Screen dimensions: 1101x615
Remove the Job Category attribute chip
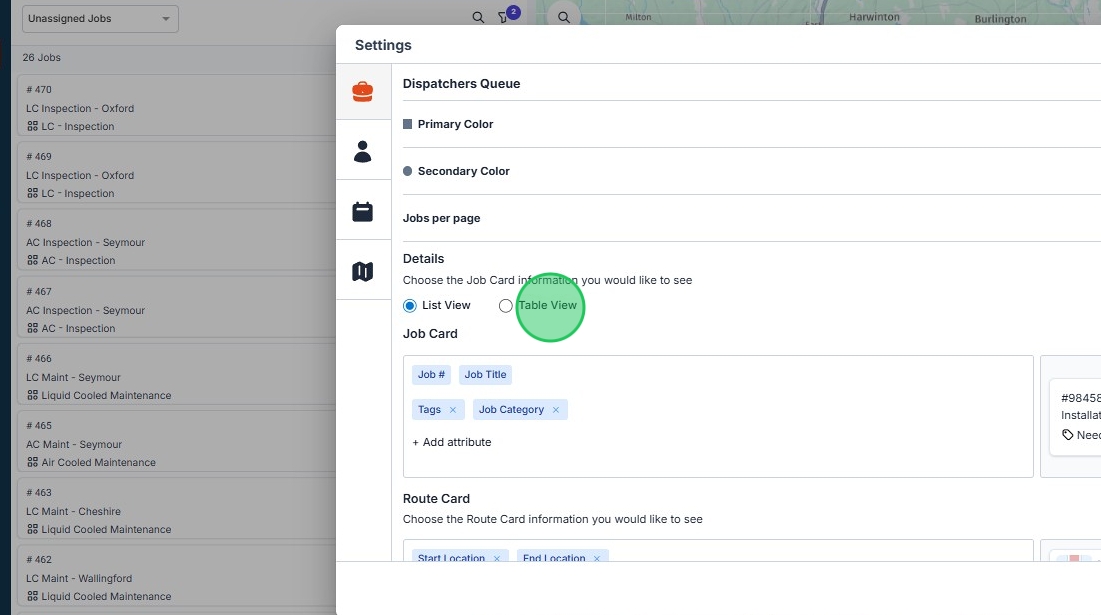pyautogui.click(x=556, y=410)
